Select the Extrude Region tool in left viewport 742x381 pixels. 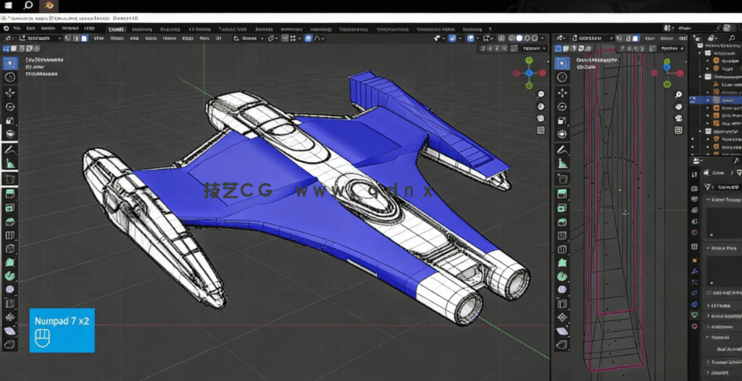[x=10, y=194]
